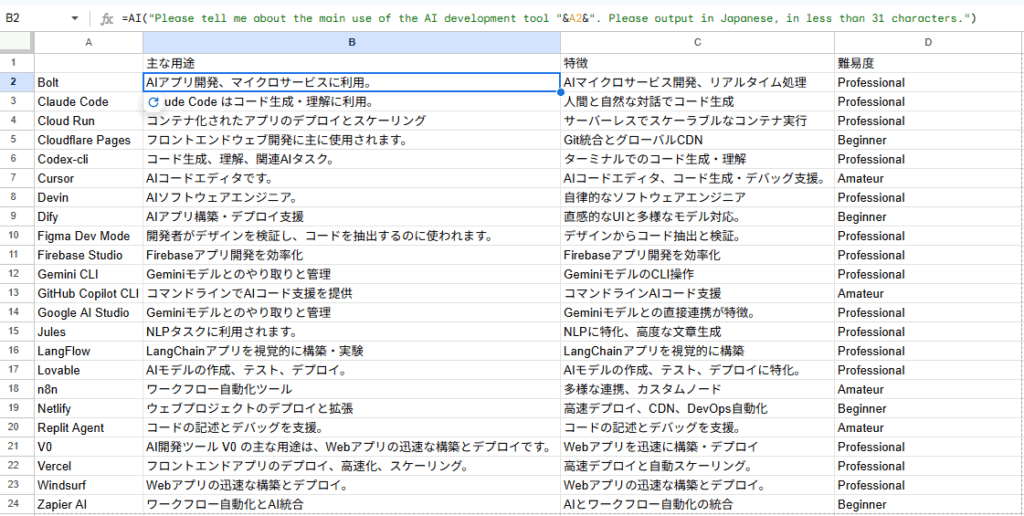Select row header 2
Viewport: 1024px width, 516px height.
click(x=17, y=82)
